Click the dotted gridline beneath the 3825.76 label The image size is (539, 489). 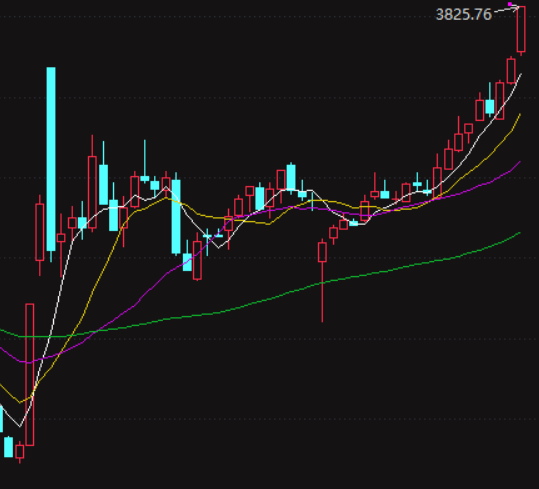[270, 16]
